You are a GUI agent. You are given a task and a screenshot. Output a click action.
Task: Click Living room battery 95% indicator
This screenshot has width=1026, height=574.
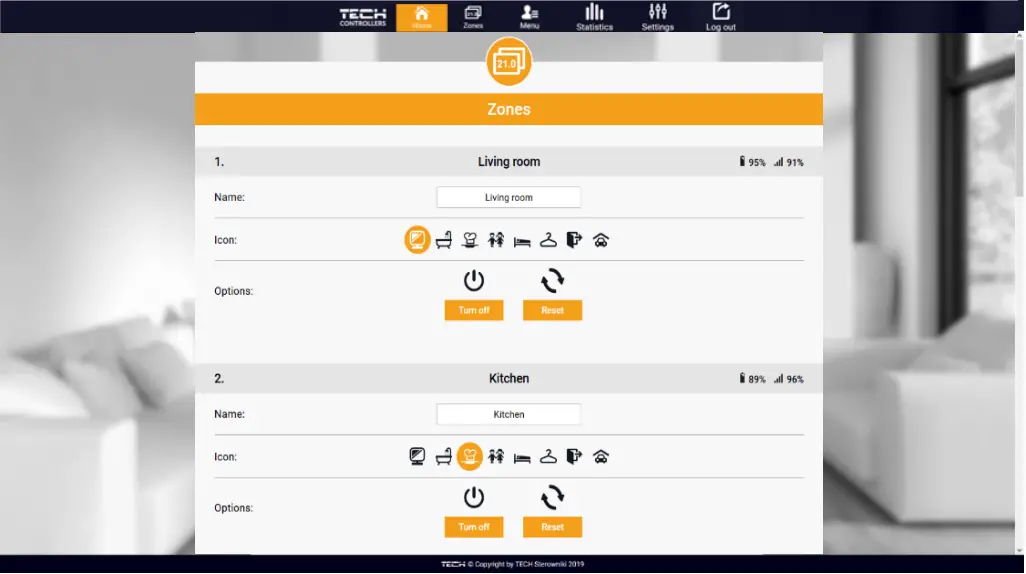point(752,162)
